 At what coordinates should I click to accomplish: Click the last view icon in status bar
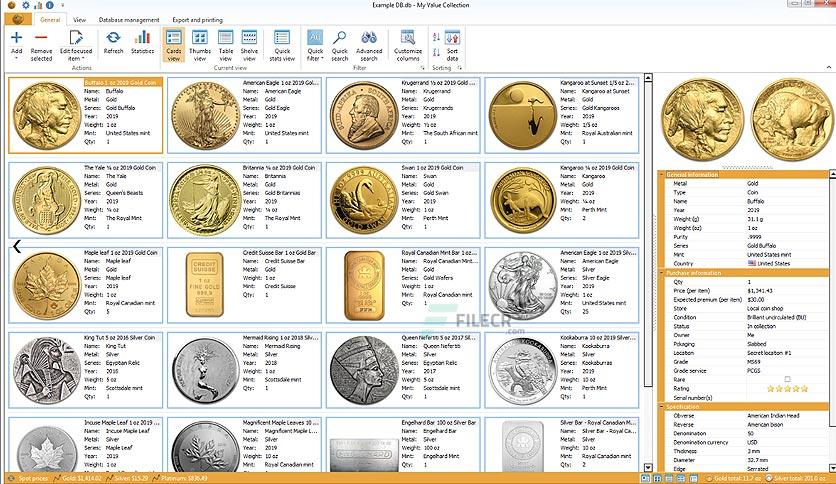tap(693, 479)
